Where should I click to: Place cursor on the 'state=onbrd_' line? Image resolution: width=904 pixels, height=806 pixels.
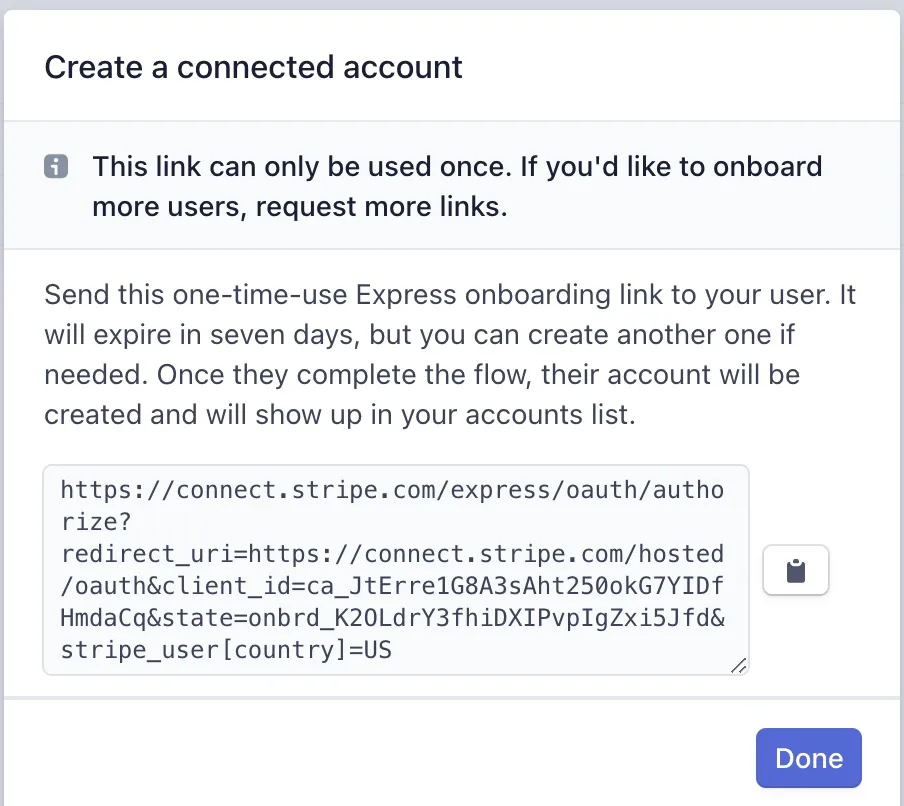coord(392,618)
